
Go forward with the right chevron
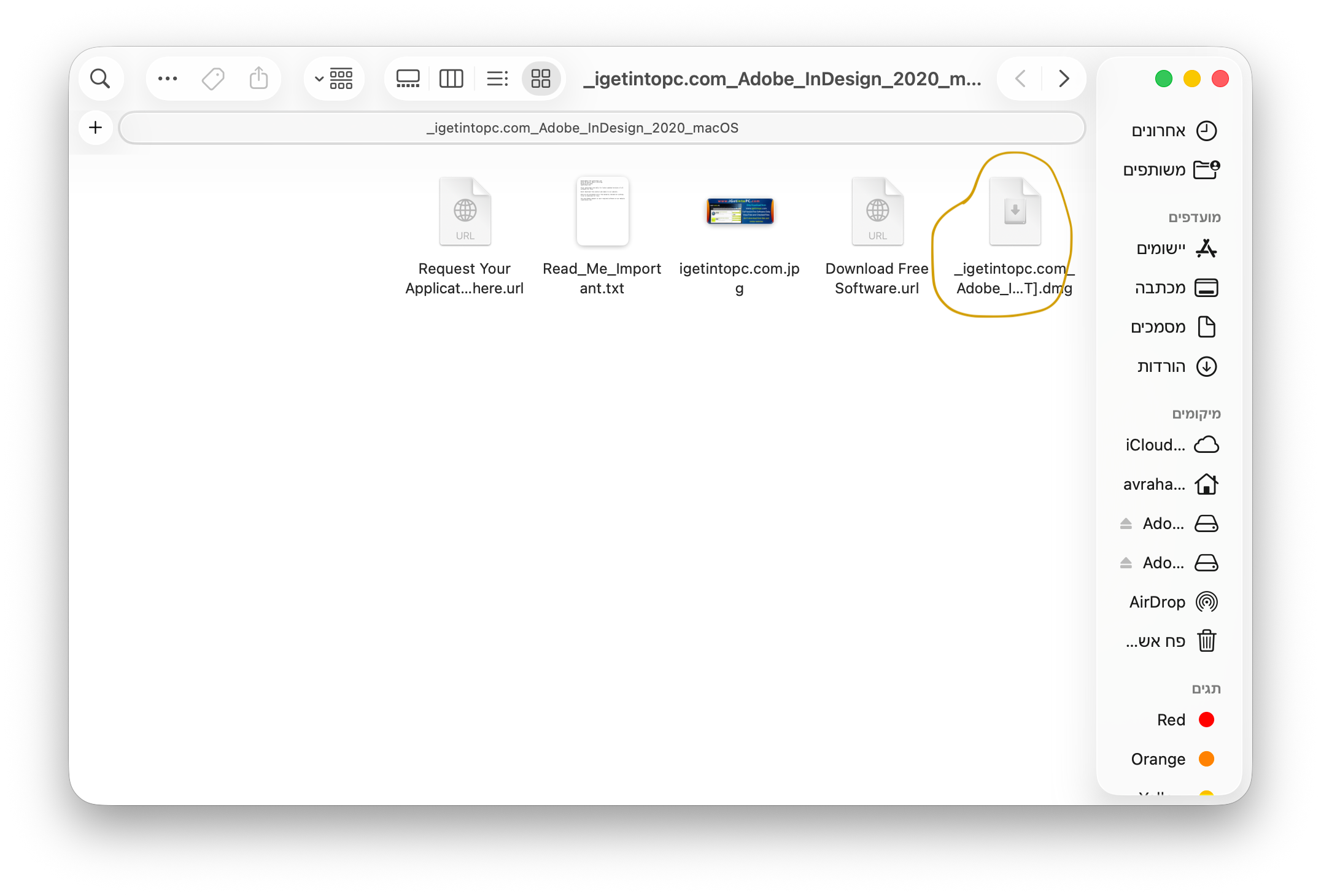point(1064,79)
